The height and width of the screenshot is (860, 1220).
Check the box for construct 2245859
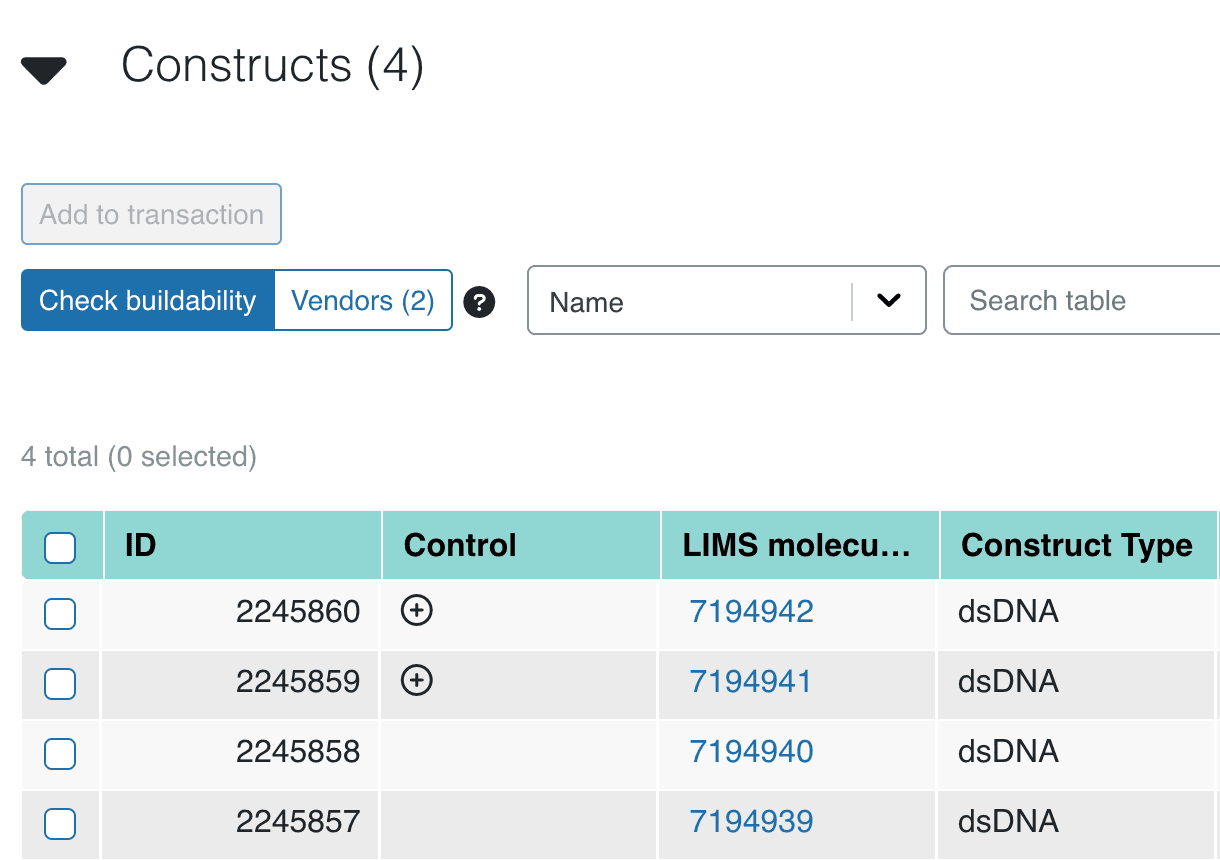pyautogui.click(x=60, y=683)
